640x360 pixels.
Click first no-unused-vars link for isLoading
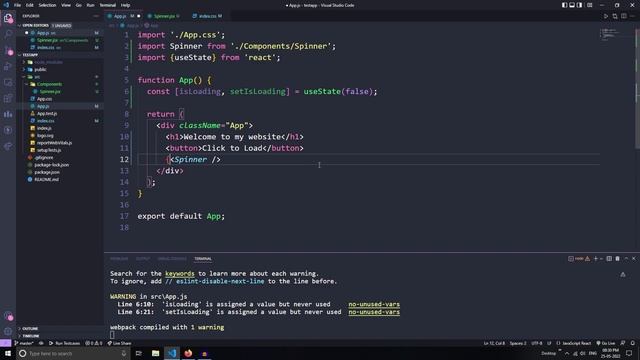pos(374,304)
